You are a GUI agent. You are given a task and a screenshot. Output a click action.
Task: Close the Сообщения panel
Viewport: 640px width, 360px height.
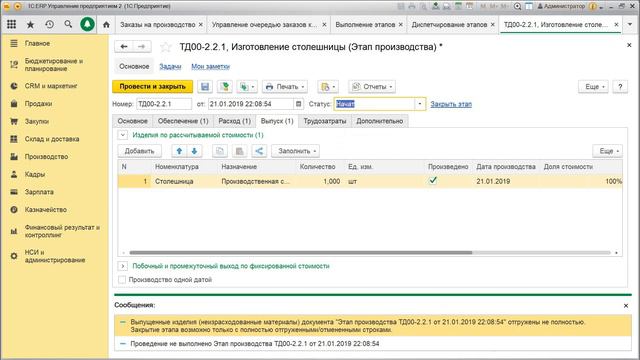click(626, 305)
